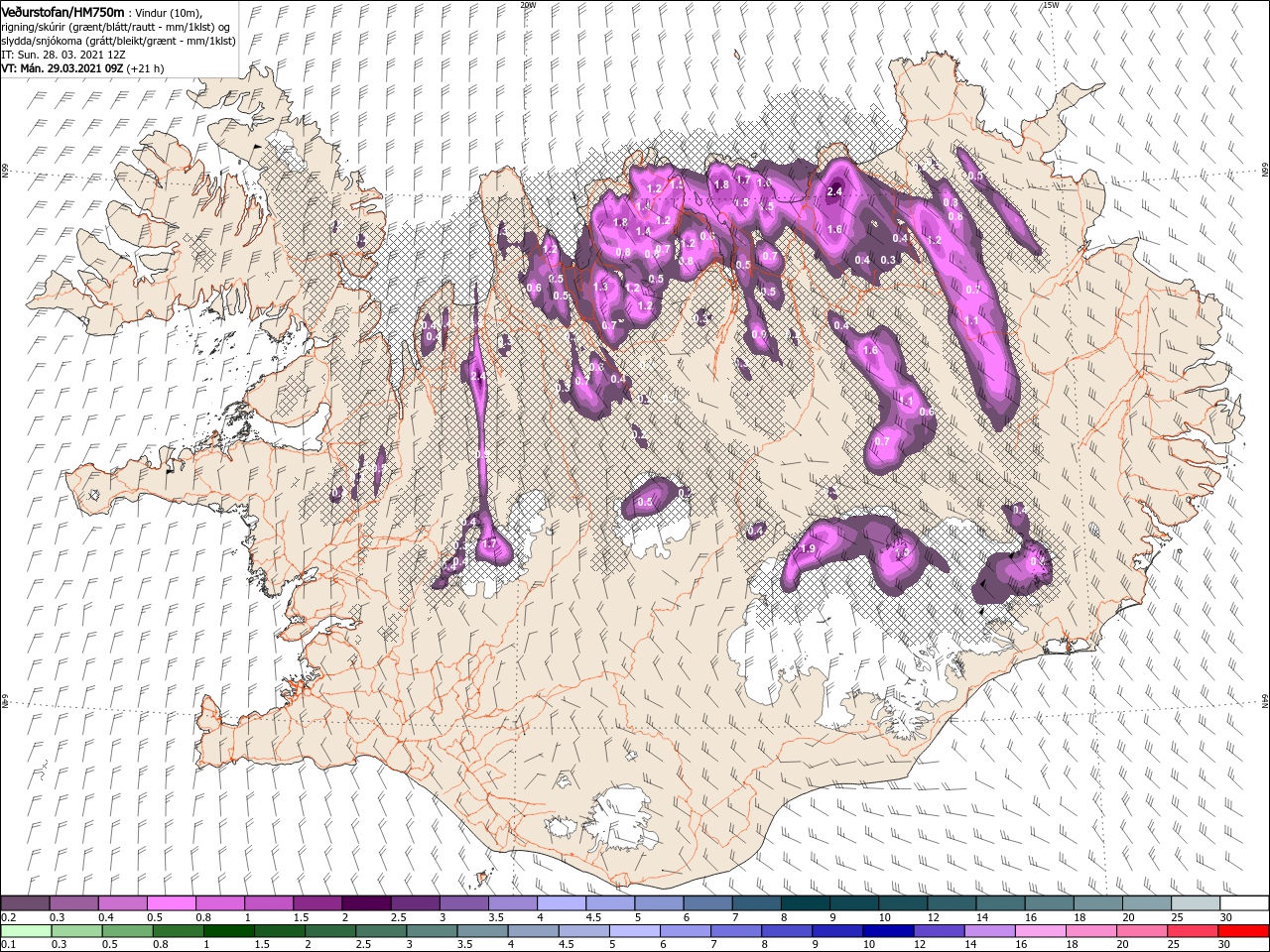Screen dimensions: 1270x952
Task: Click the 1.9 snowfall value near Vatnajökull
Action: pos(807,548)
